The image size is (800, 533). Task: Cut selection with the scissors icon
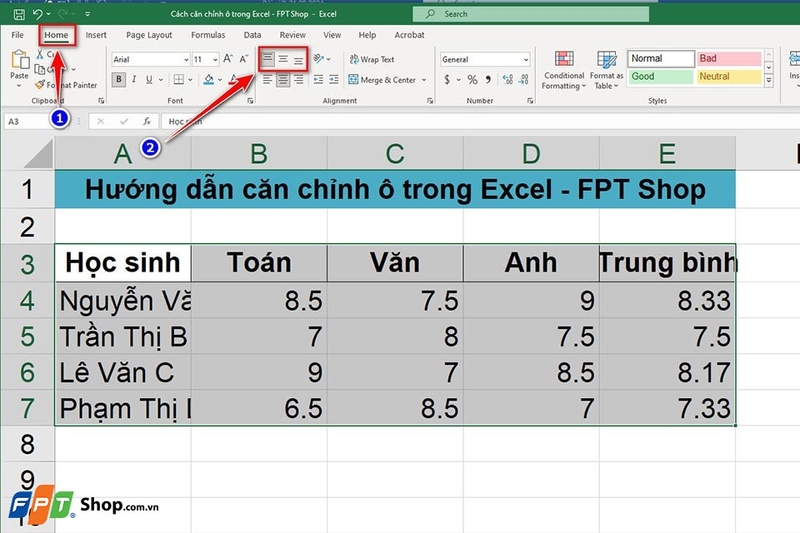(39, 54)
